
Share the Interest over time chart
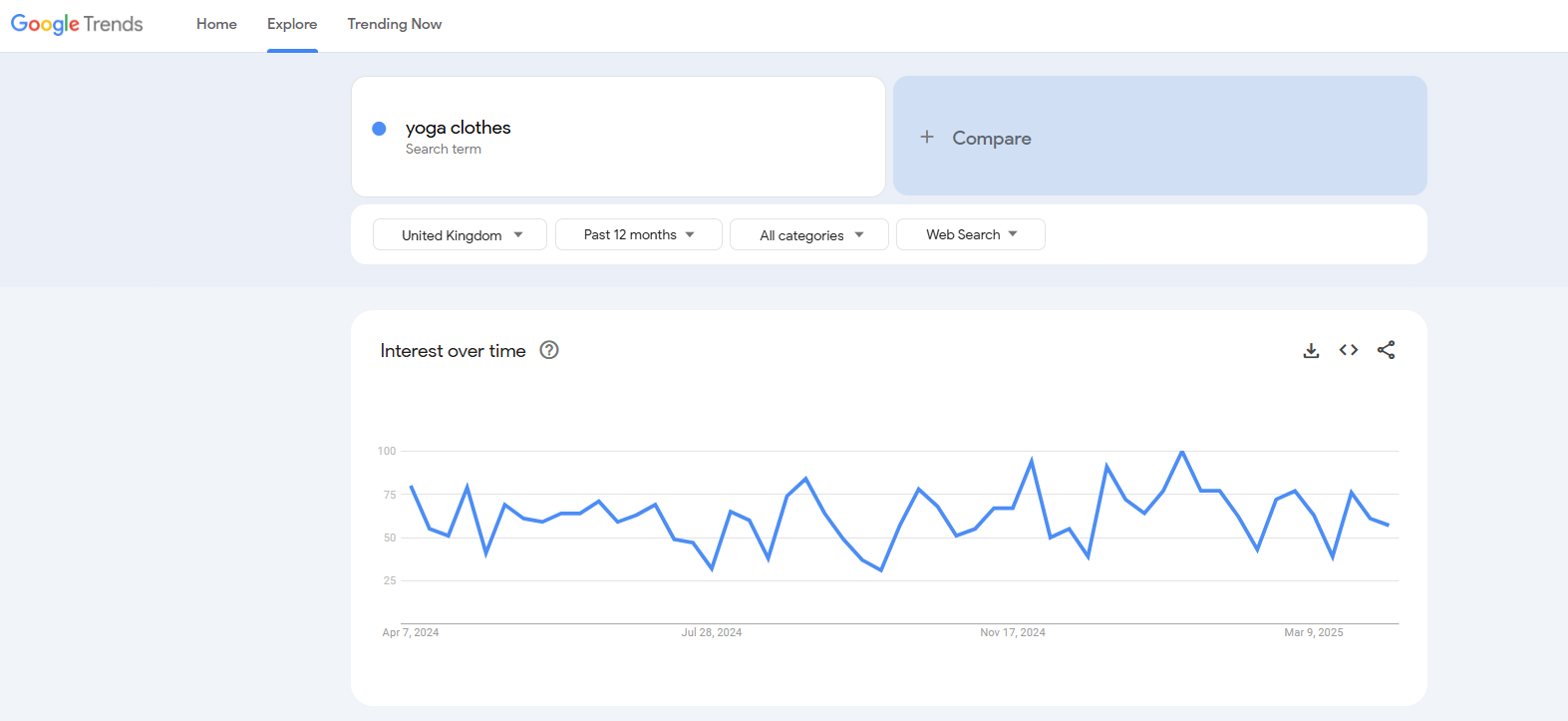(1386, 350)
